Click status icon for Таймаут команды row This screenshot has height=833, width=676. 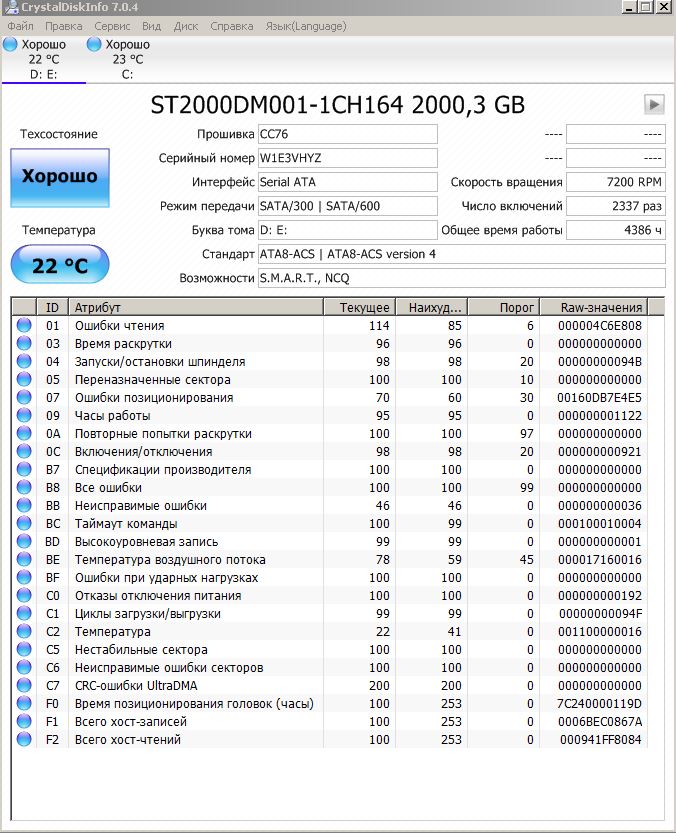[x=24, y=523]
